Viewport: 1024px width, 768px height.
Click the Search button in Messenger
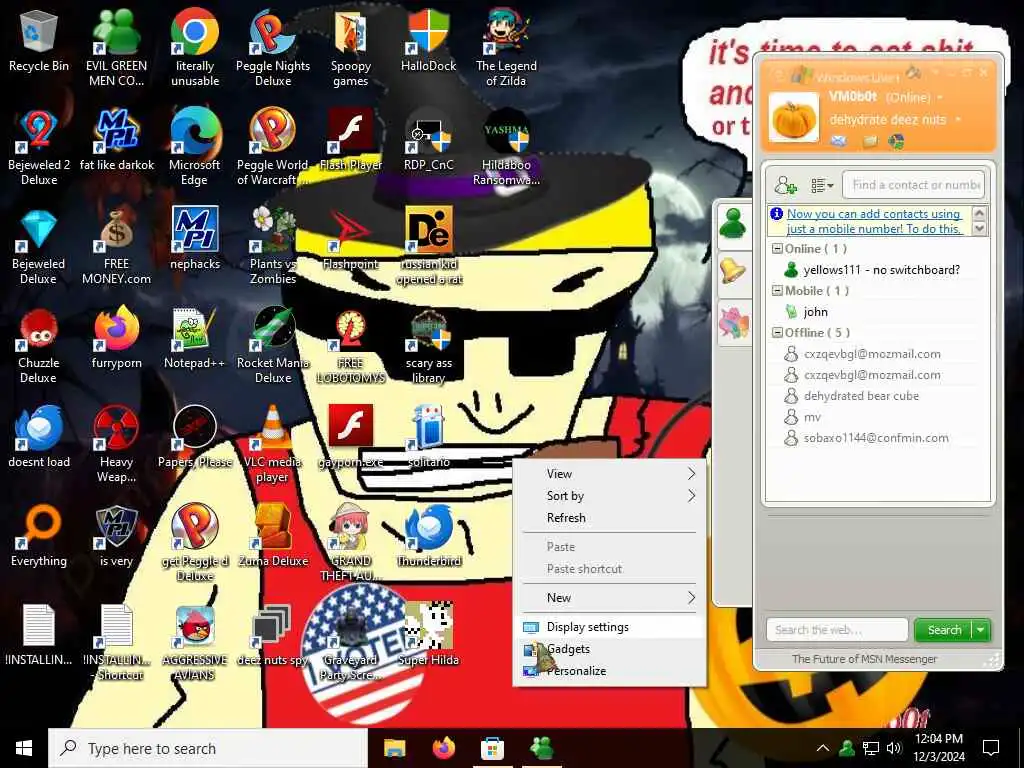tap(944, 630)
